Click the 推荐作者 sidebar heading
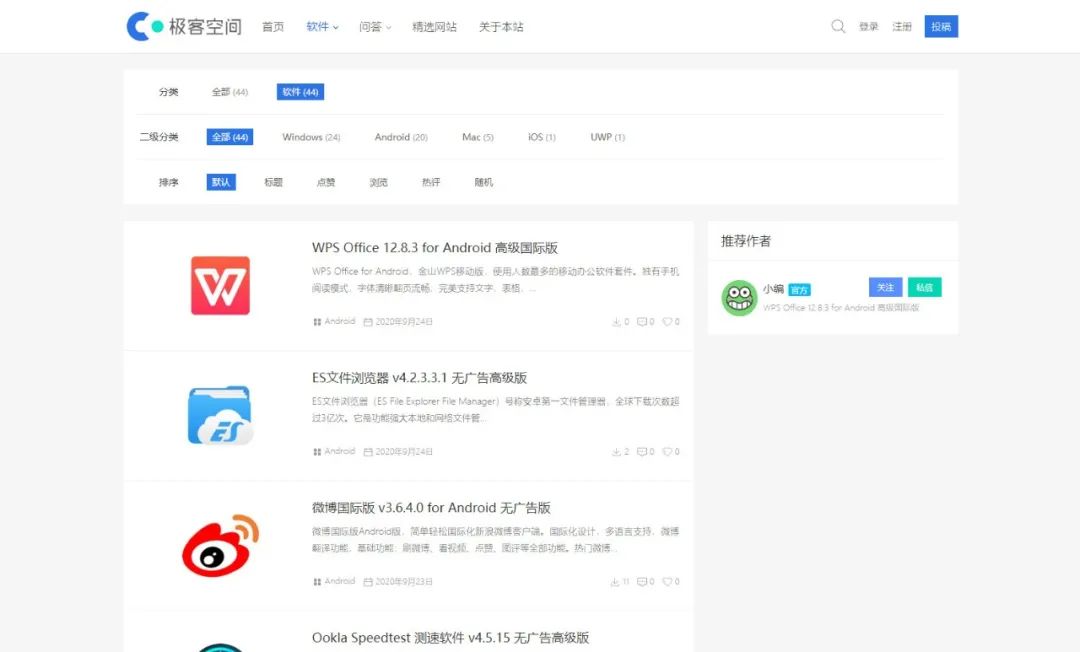The width and height of the screenshot is (1080, 652). click(x=746, y=241)
